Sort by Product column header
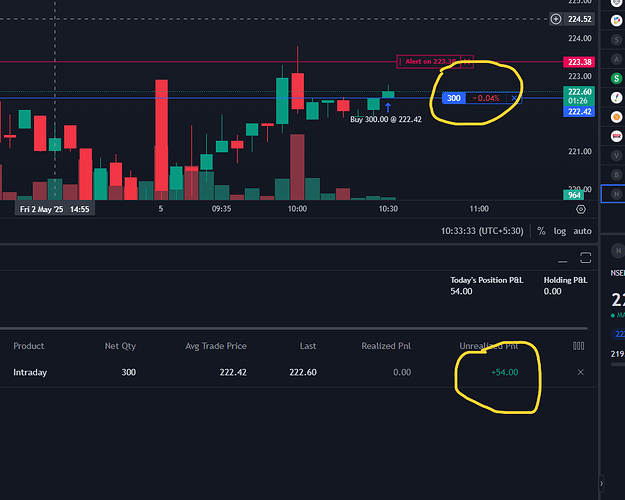Image resolution: width=625 pixels, height=500 pixels. 29,346
